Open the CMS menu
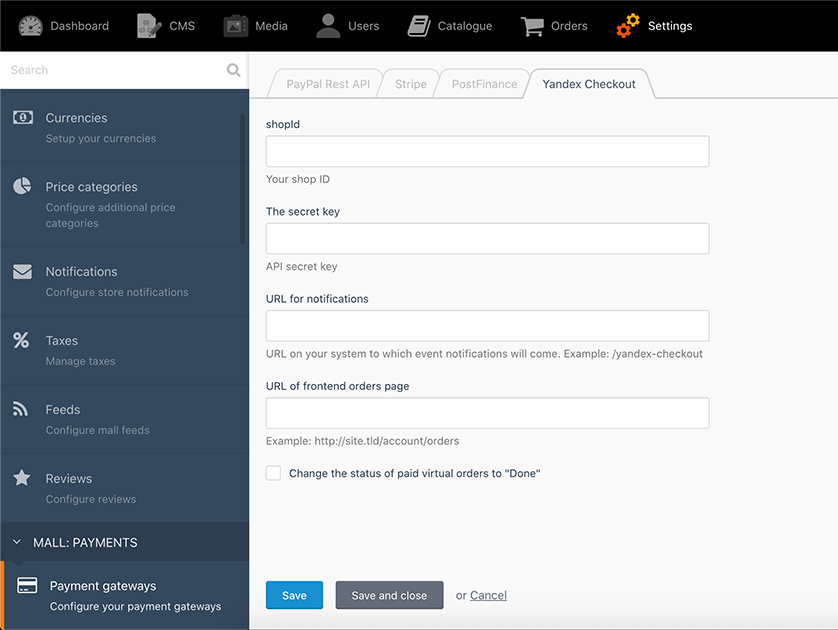This screenshot has height=630, width=838. (x=166, y=26)
